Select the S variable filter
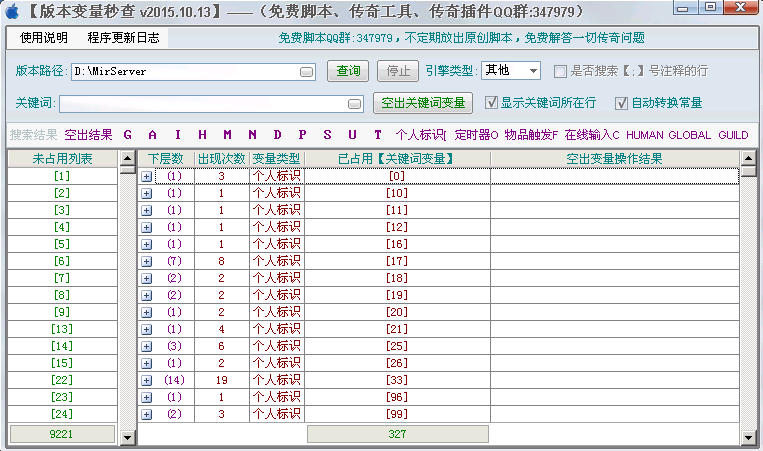The width and height of the screenshot is (763, 451). pyautogui.click(x=327, y=135)
